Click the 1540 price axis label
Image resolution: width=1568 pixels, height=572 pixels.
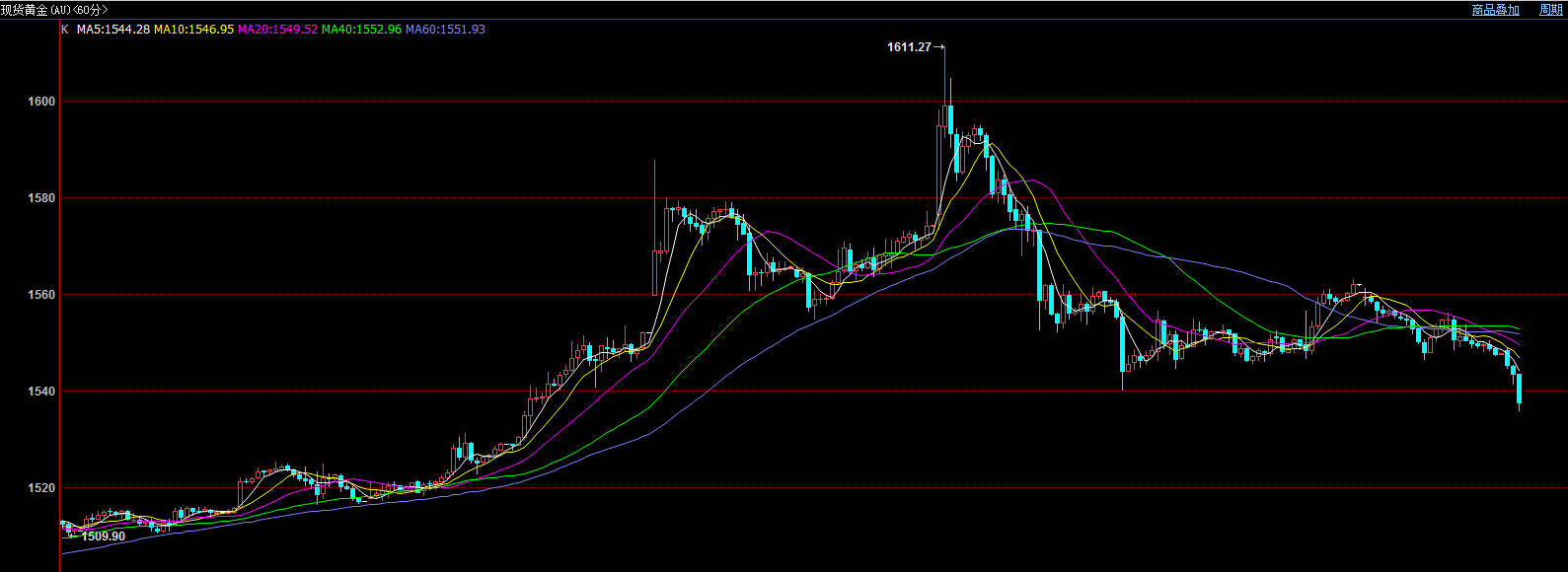pyautogui.click(x=41, y=392)
